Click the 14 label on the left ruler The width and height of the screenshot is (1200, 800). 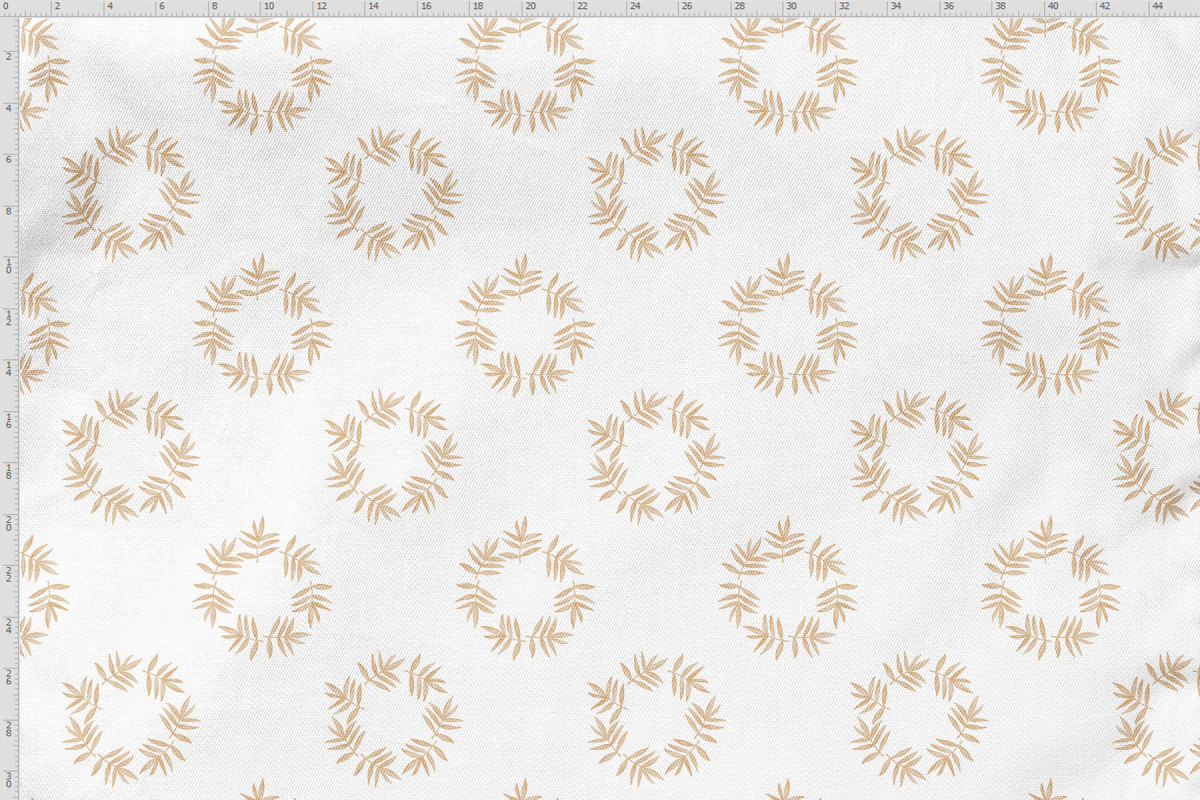coord(8,368)
